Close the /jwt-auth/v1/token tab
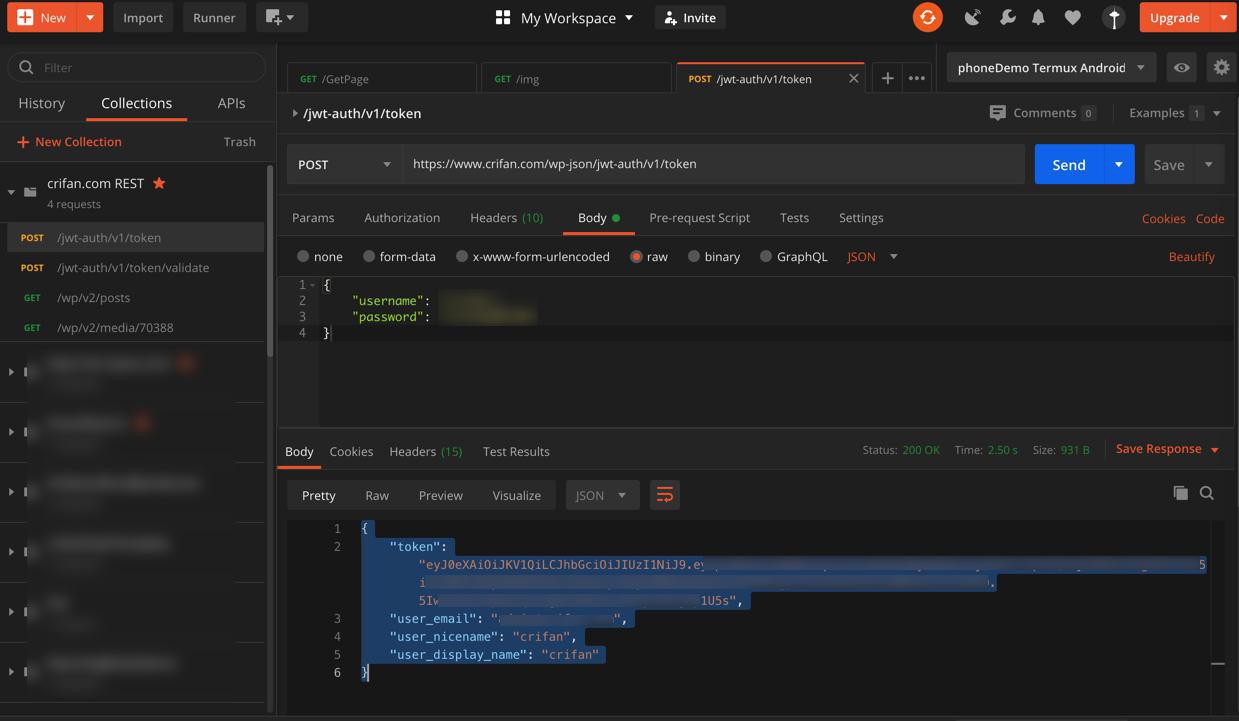The width and height of the screenshot is (1239, 721). [853, 78]
